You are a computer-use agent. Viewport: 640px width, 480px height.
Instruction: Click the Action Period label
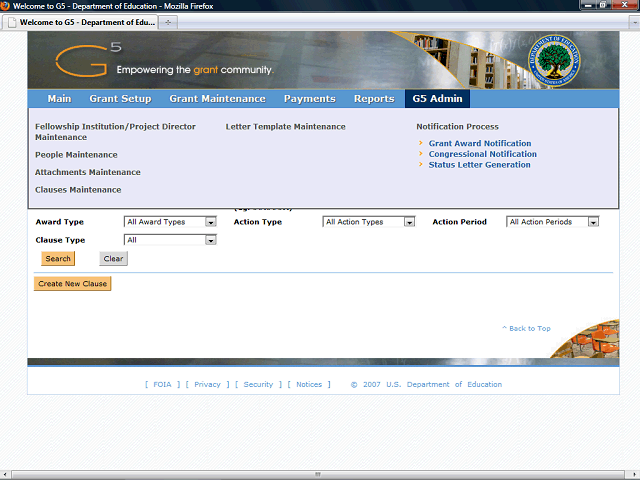click(x=459, y=222)
